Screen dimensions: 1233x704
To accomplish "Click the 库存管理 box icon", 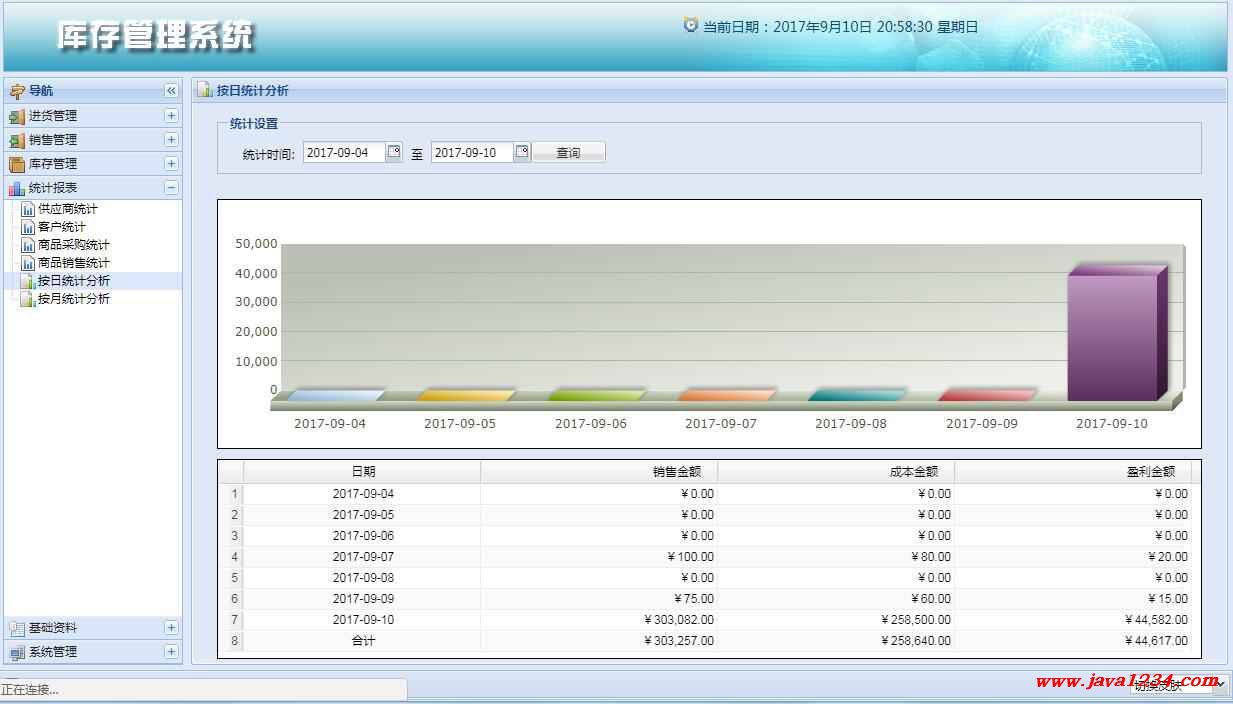I will [16, 164].
